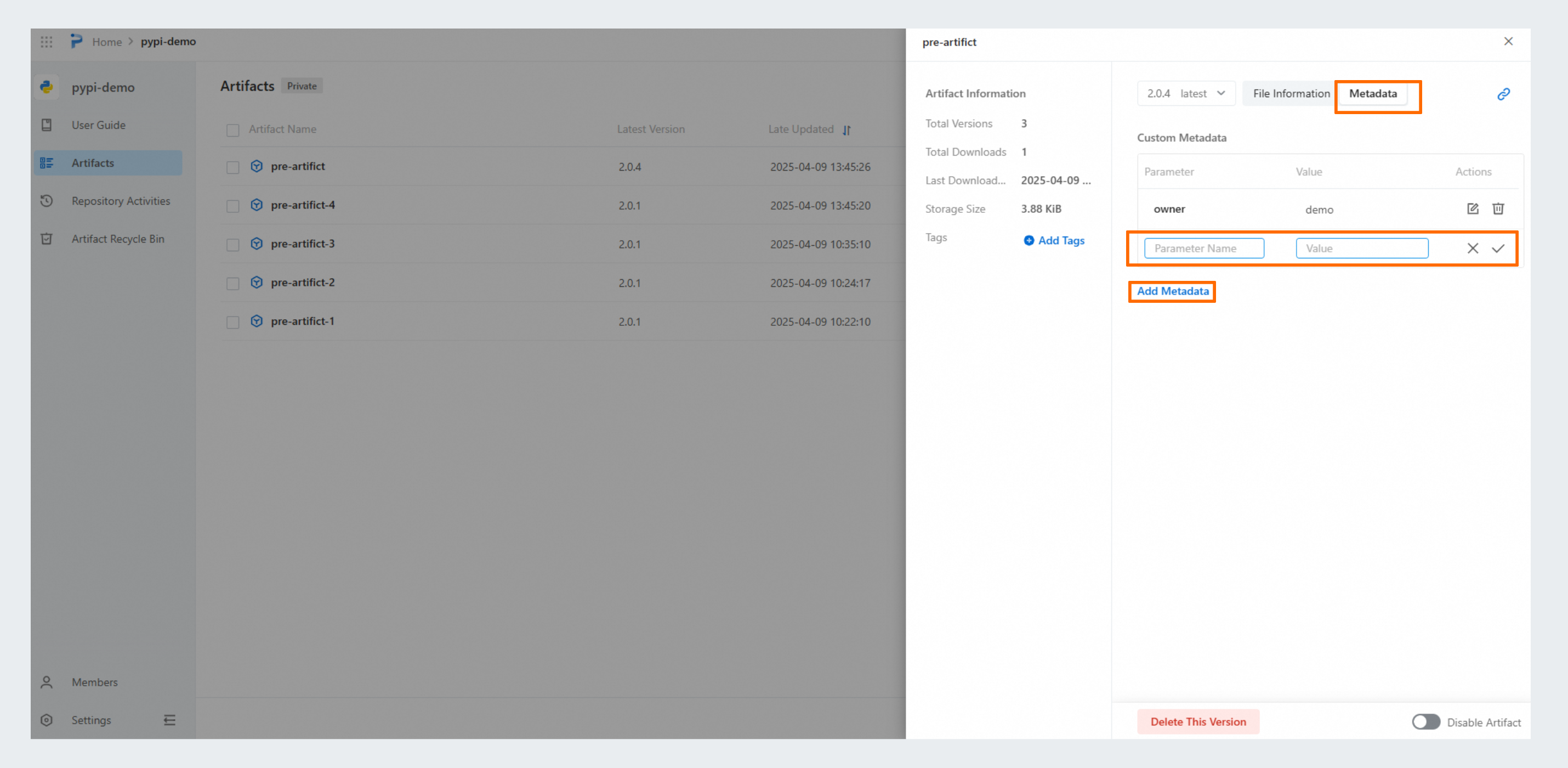Confirm new metadata with checkmark icon
Screen dimensions: 1568x768
1497,249
